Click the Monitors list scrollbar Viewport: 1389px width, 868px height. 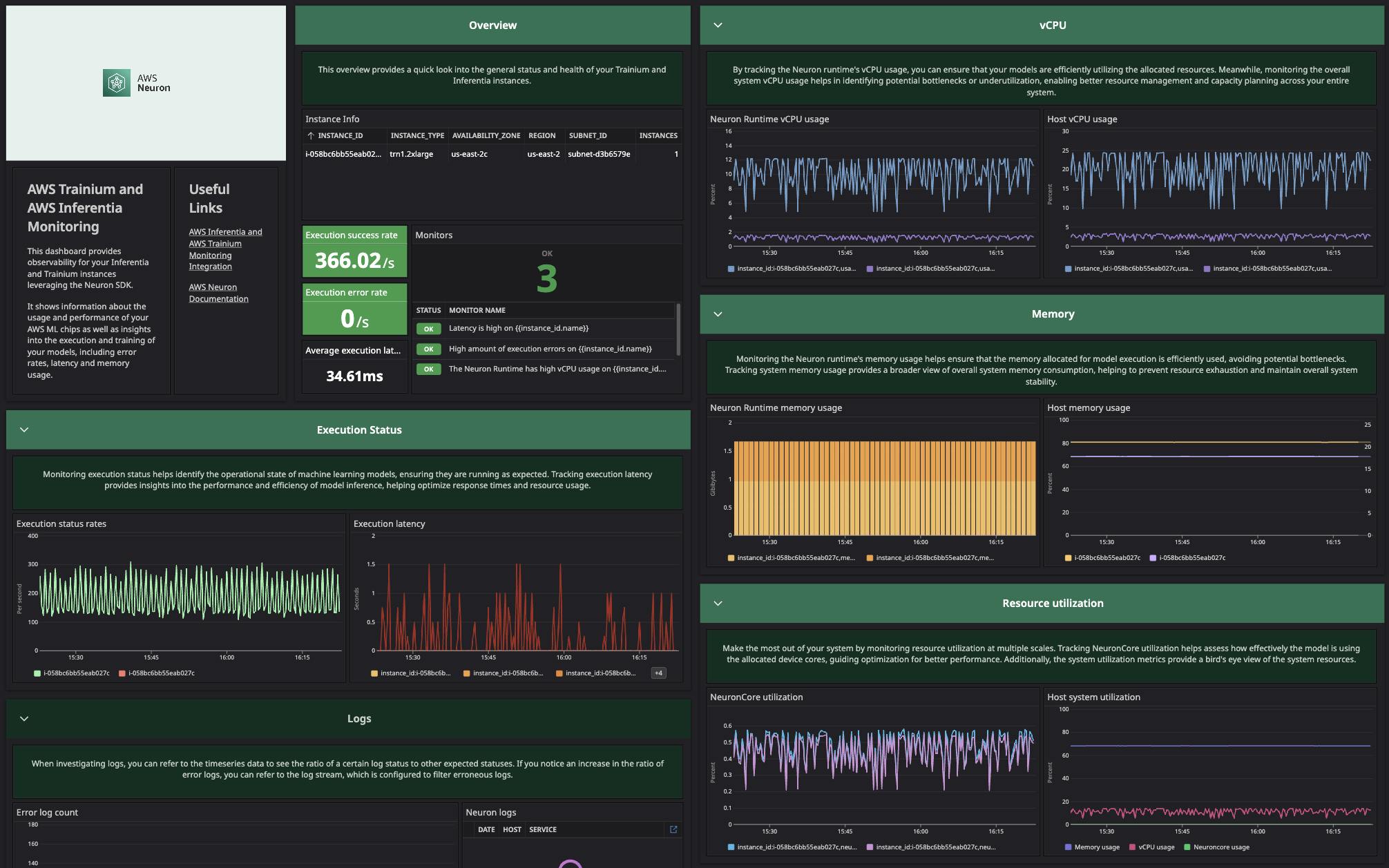(678, 328)
